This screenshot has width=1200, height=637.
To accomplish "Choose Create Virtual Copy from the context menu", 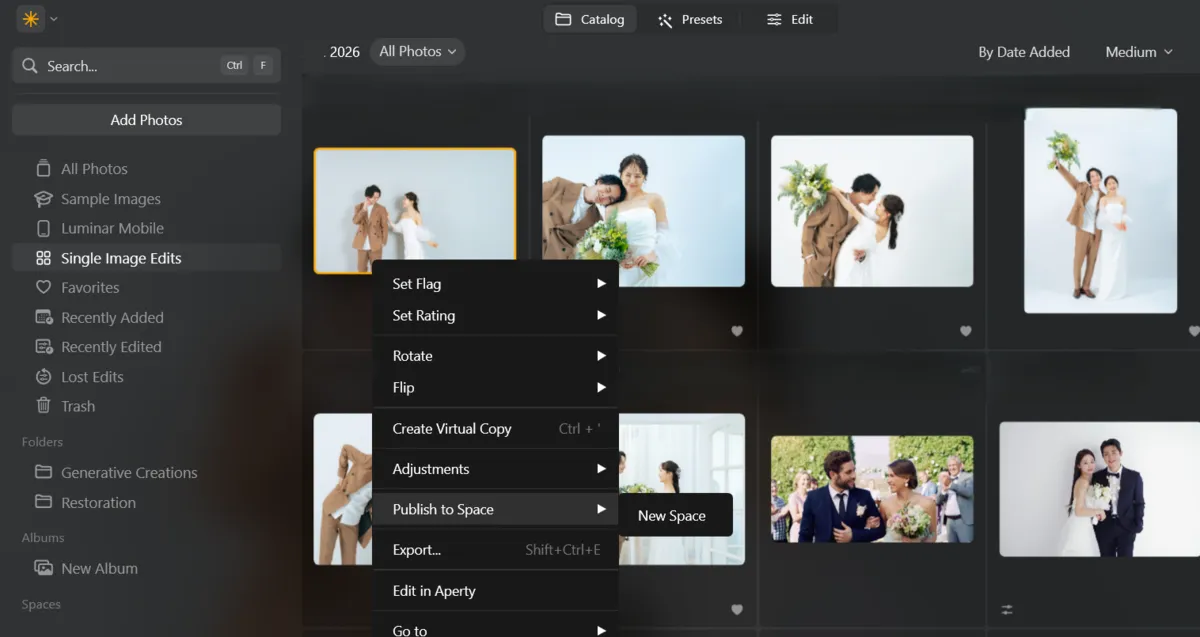I will click(453, 428).
